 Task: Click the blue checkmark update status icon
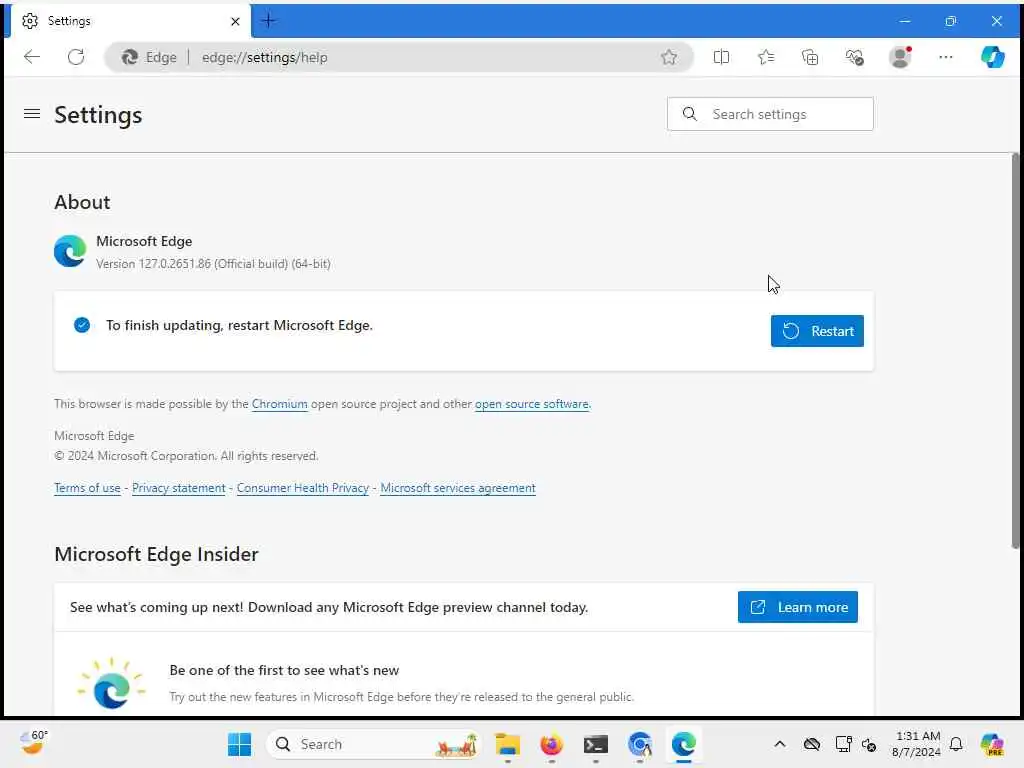point(82,325)
